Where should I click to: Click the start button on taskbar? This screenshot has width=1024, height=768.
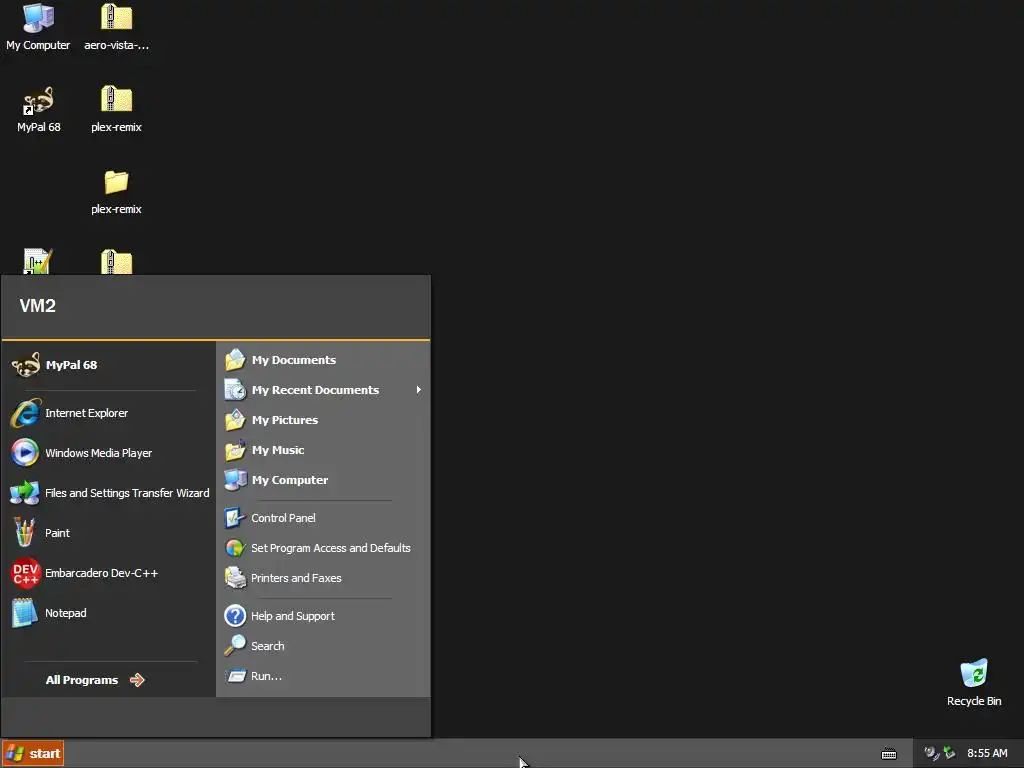pyautogui.click(x=33, y=754)
